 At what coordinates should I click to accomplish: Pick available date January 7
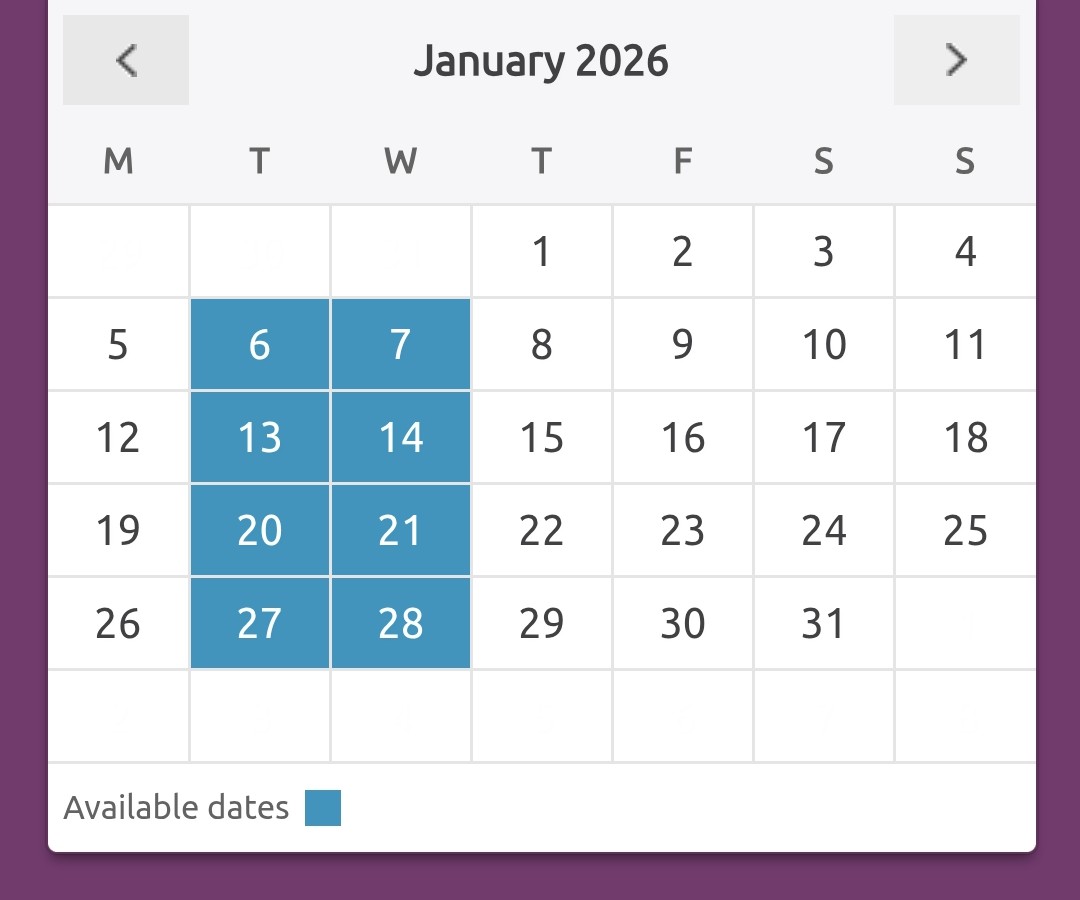click(401, 344)
